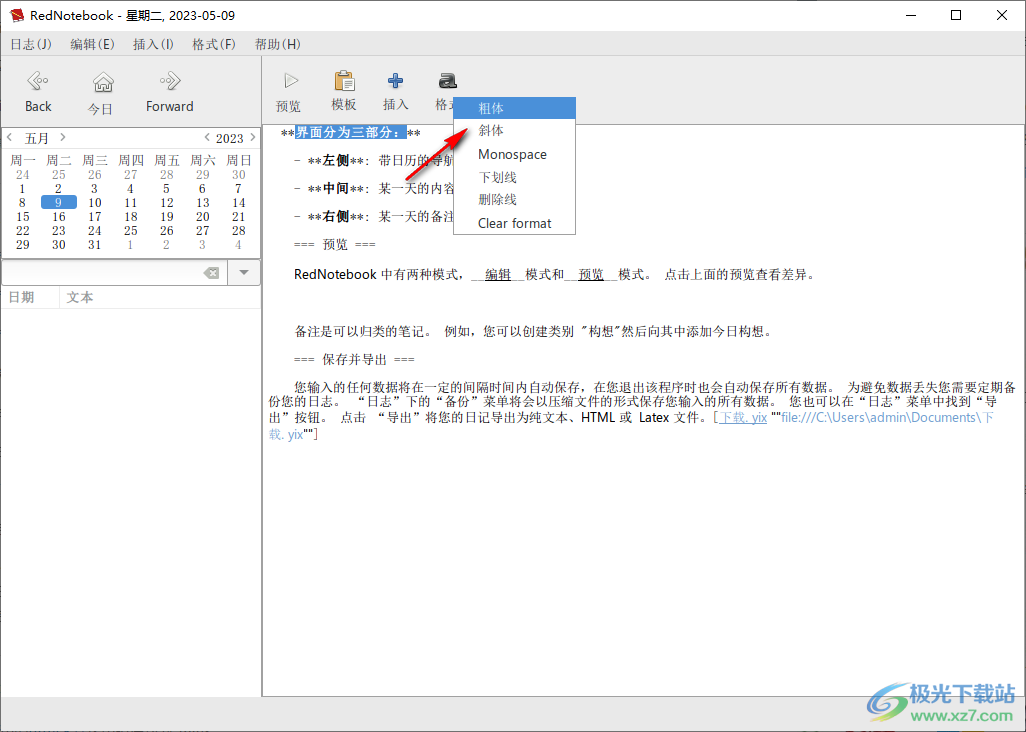Open the 帮助(H) menu
Viewport: 1026px width, 732px height.
[x=277, y=44]
